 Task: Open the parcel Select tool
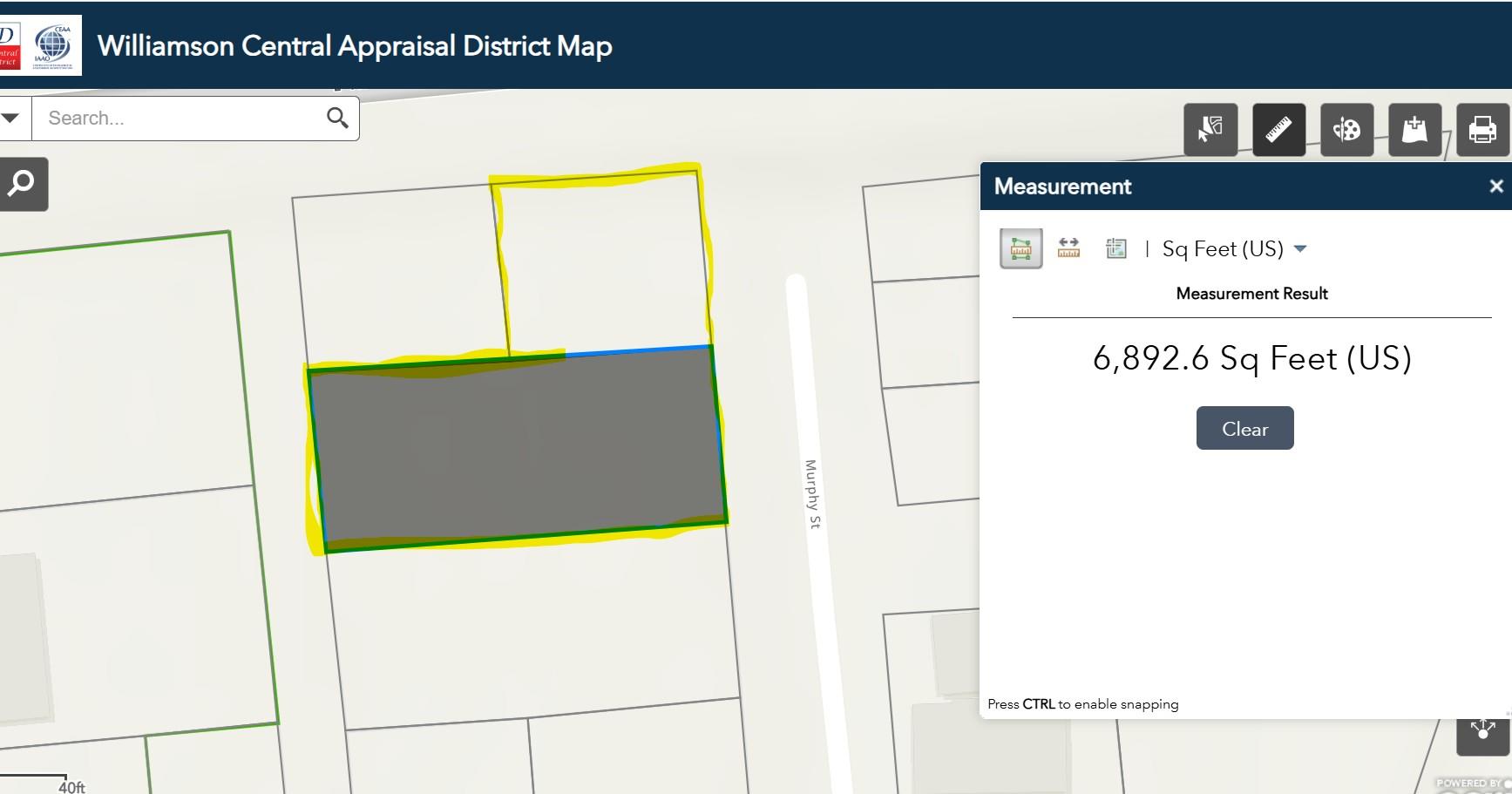coord(1210,130)
